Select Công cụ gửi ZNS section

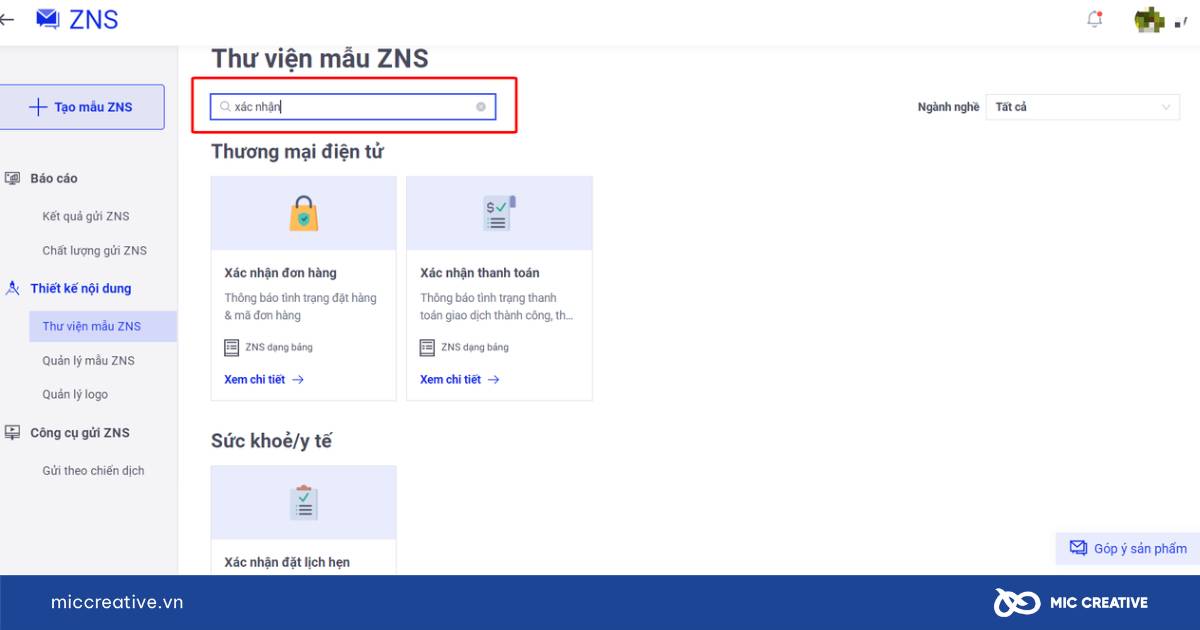coord(80,432)
